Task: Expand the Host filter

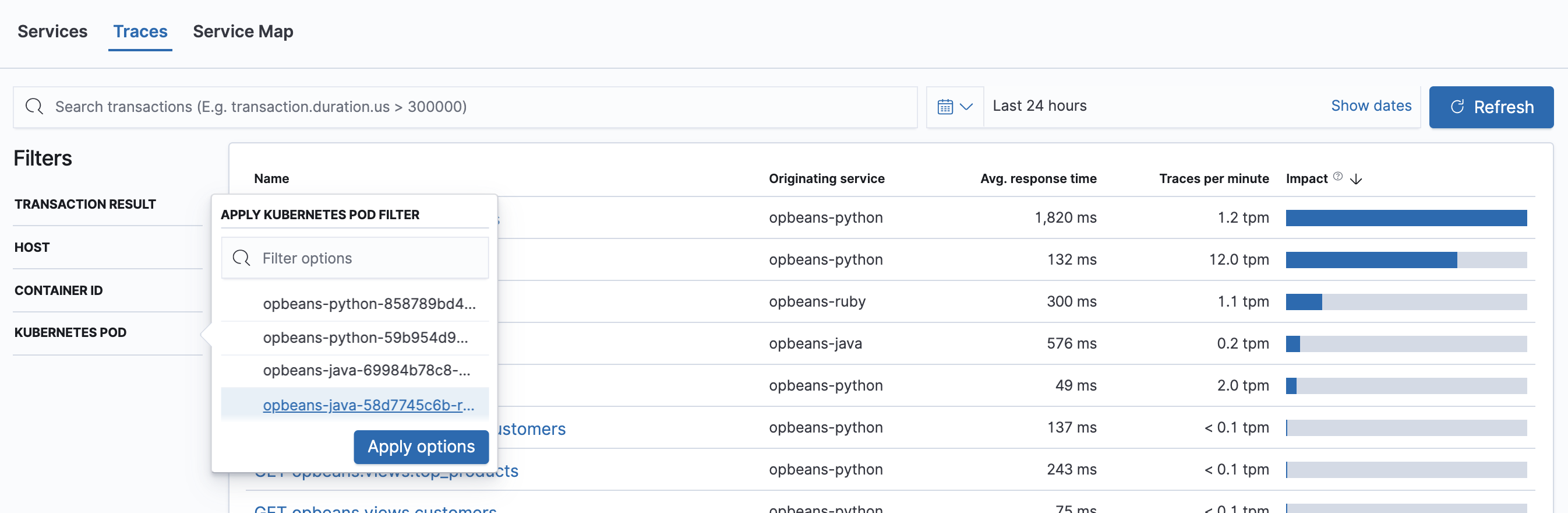Action: (x=32, y=247)
